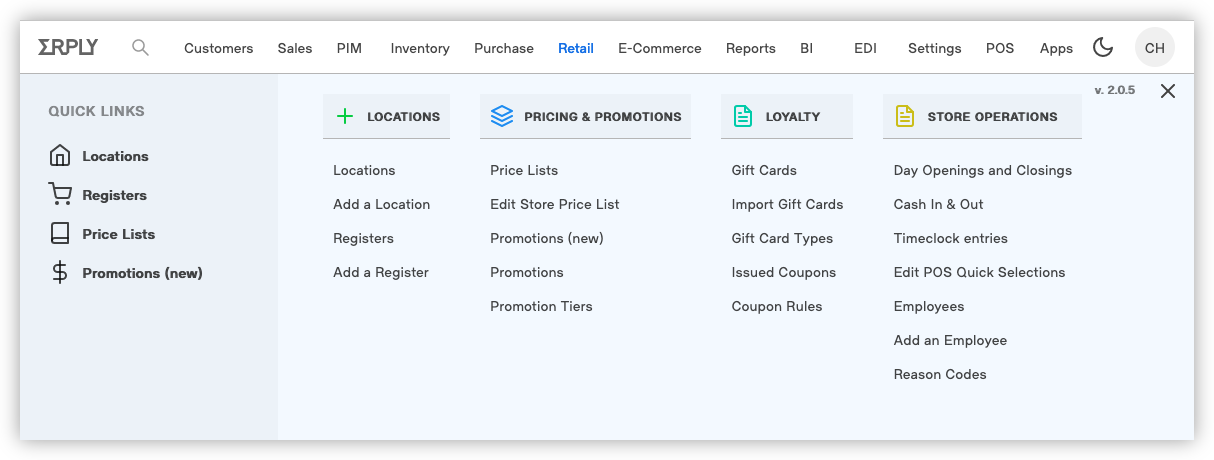Click the Pricing & Promotions layers icon
Image resolution: width=1214 pixels, height=460 pixels.
point(502,116)
